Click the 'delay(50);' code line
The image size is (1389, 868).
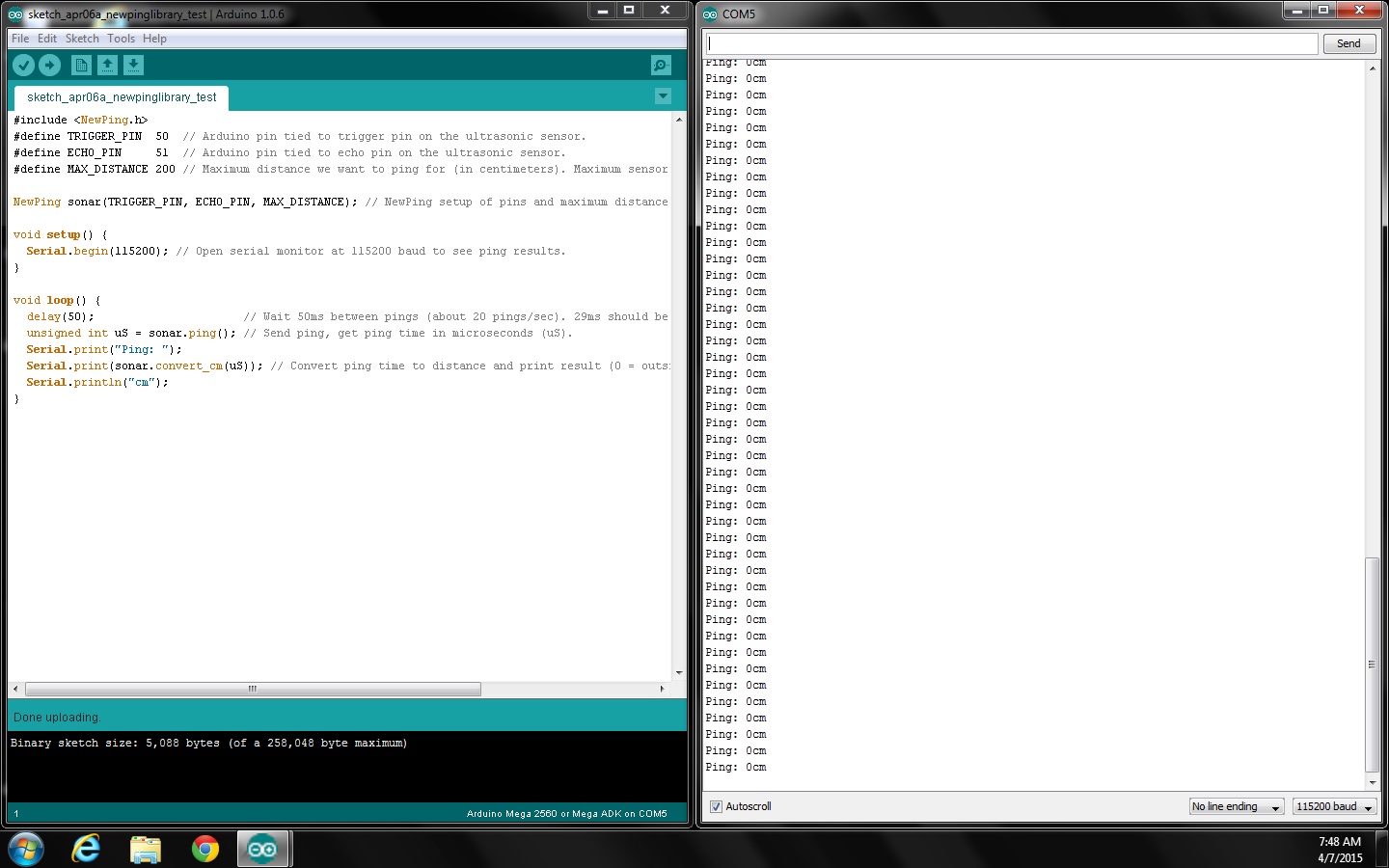tap(60, 317)
